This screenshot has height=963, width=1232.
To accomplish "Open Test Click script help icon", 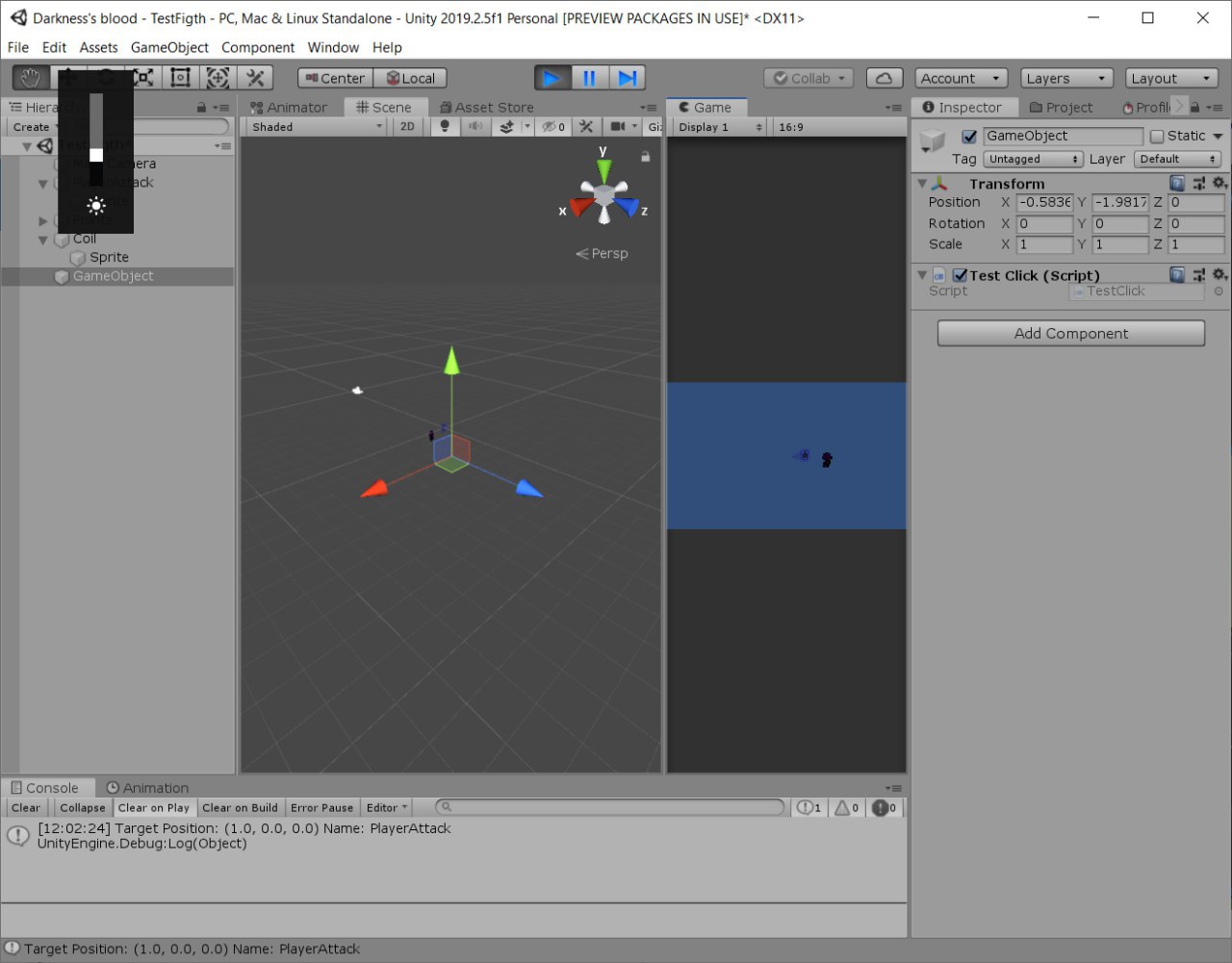I will pyautogui.click(x=1177, y=275).
